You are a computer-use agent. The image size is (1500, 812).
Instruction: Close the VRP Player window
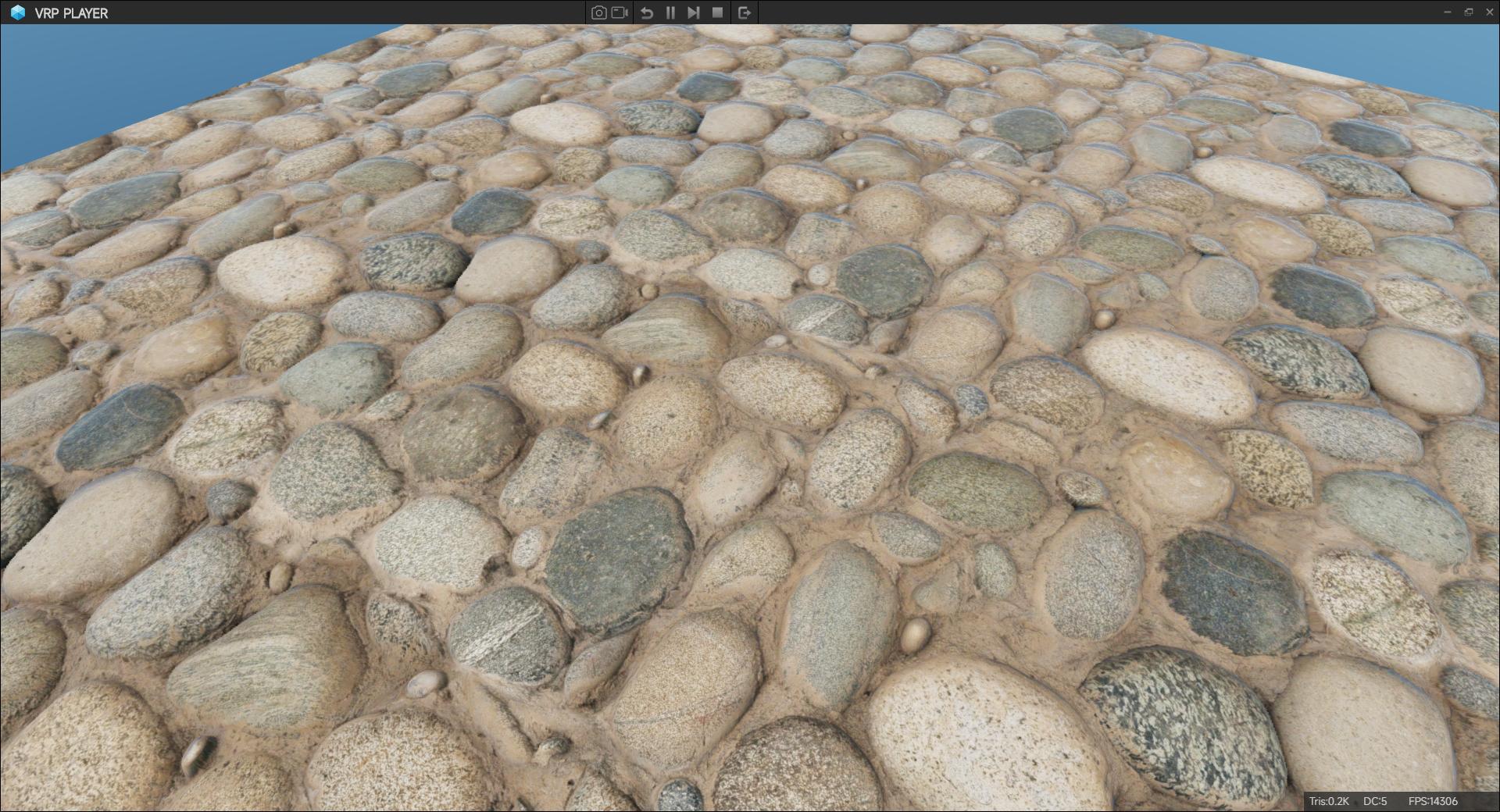point(1488,12)
